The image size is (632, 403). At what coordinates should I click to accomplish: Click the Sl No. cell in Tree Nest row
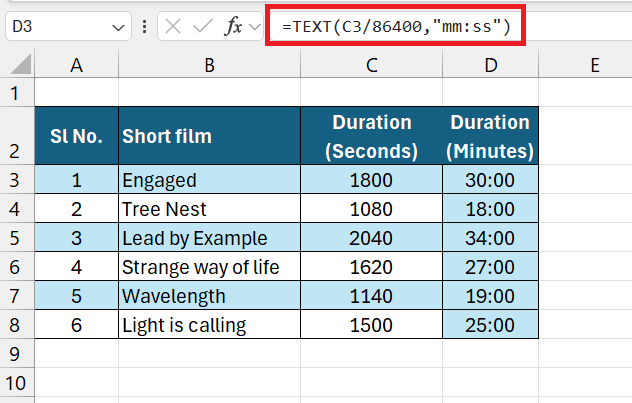77,209
